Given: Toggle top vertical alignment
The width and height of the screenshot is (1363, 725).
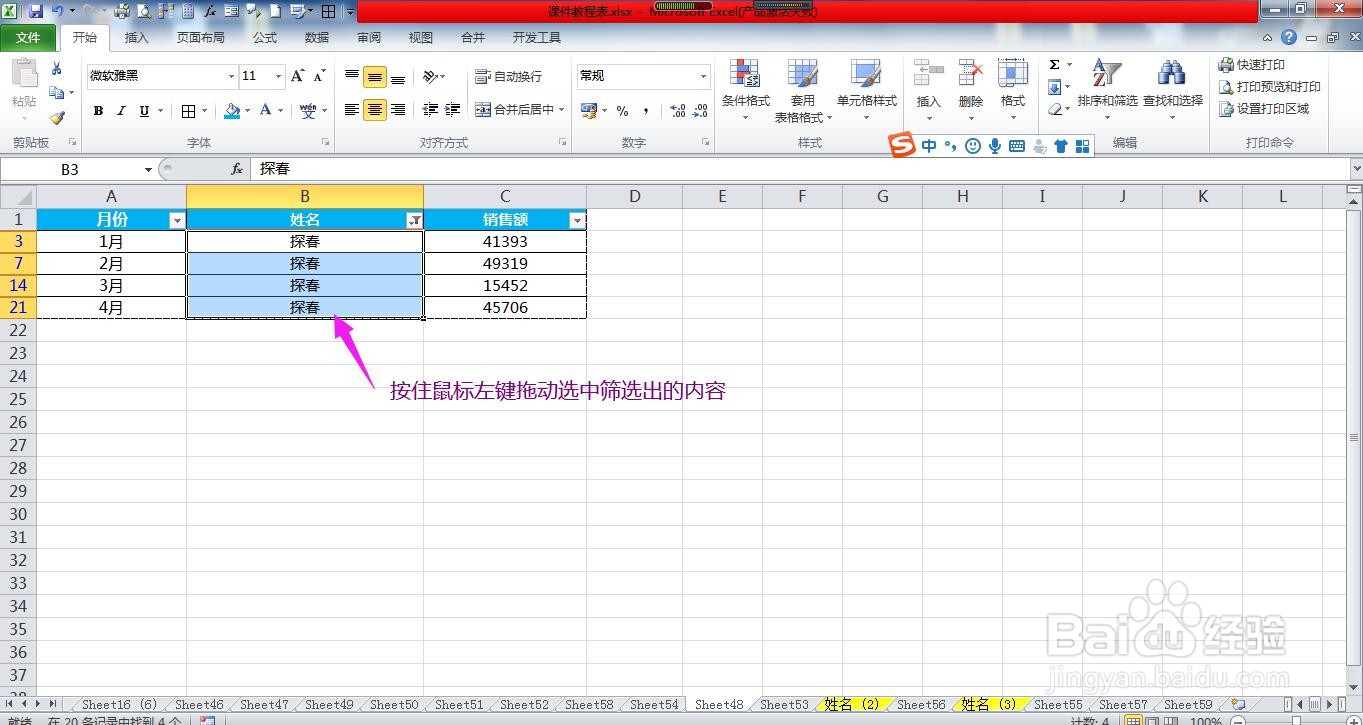Looking at the screenshot, I should point(352,76).
